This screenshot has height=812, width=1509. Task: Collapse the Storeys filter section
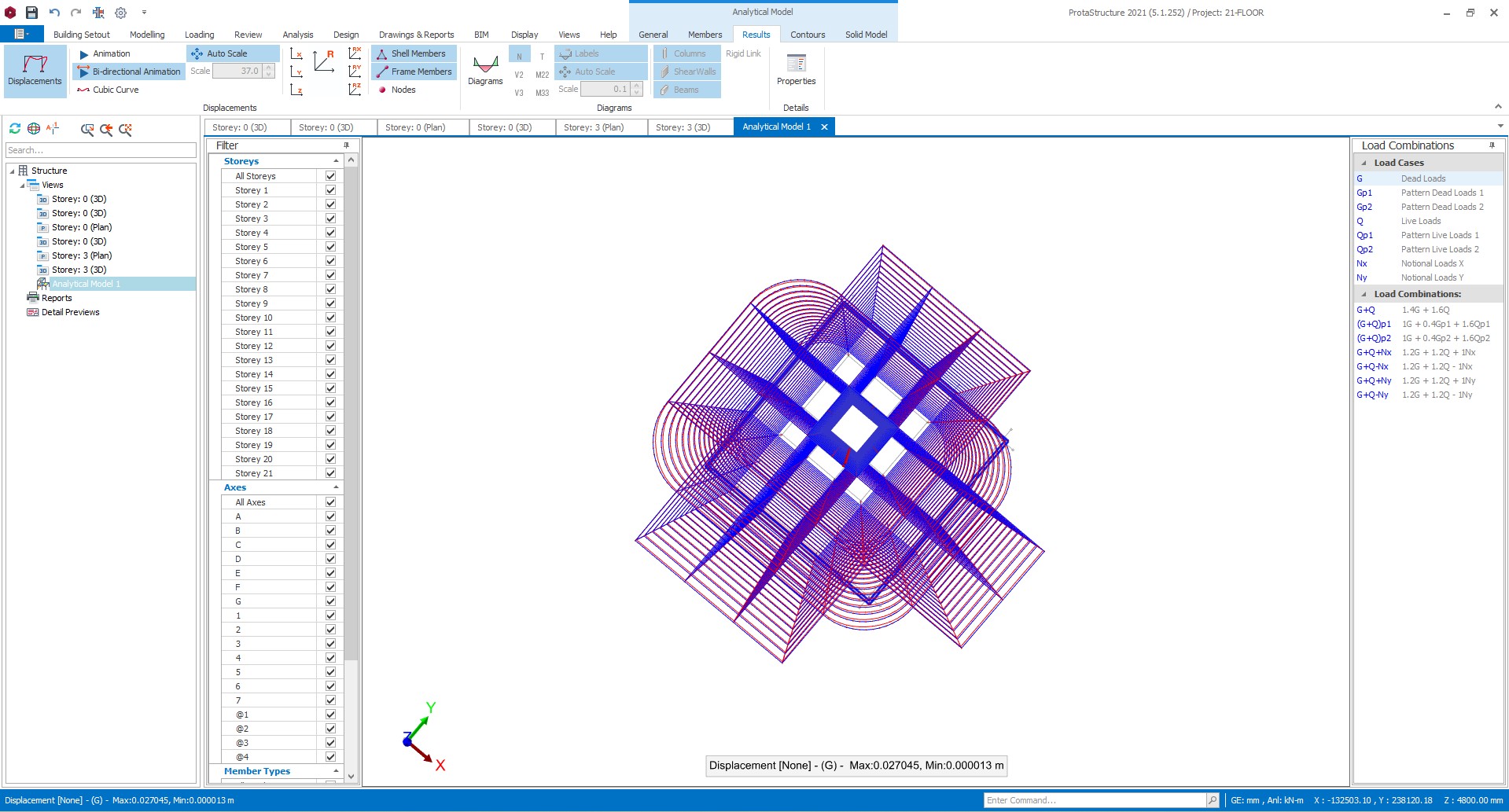(336, 161)
